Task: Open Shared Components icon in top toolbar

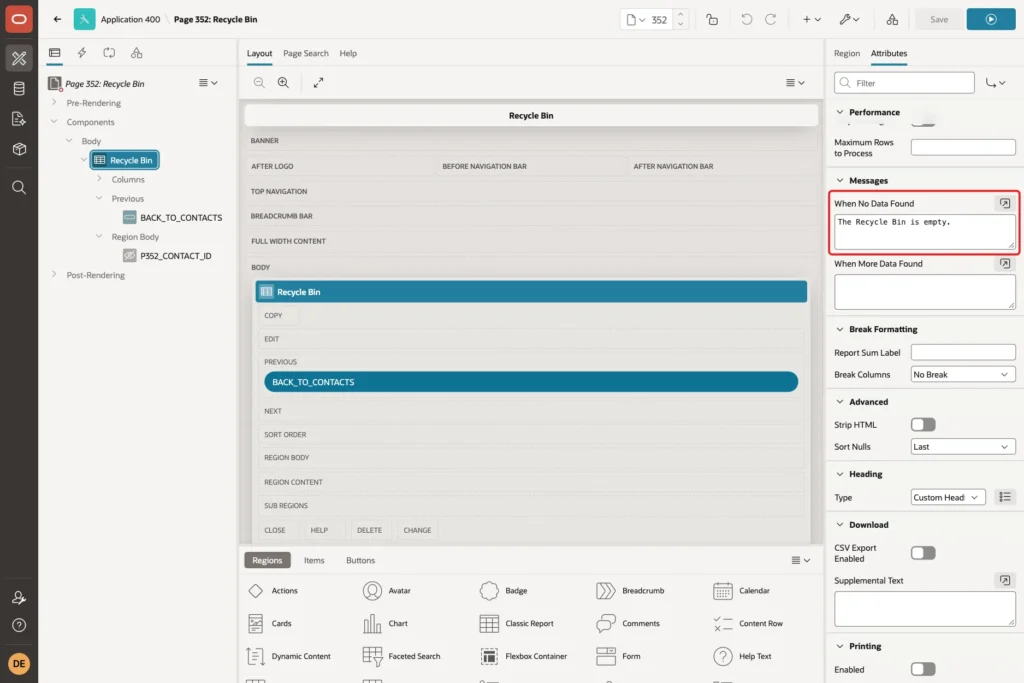Action: pyautogui.click(x=892, y=20)
